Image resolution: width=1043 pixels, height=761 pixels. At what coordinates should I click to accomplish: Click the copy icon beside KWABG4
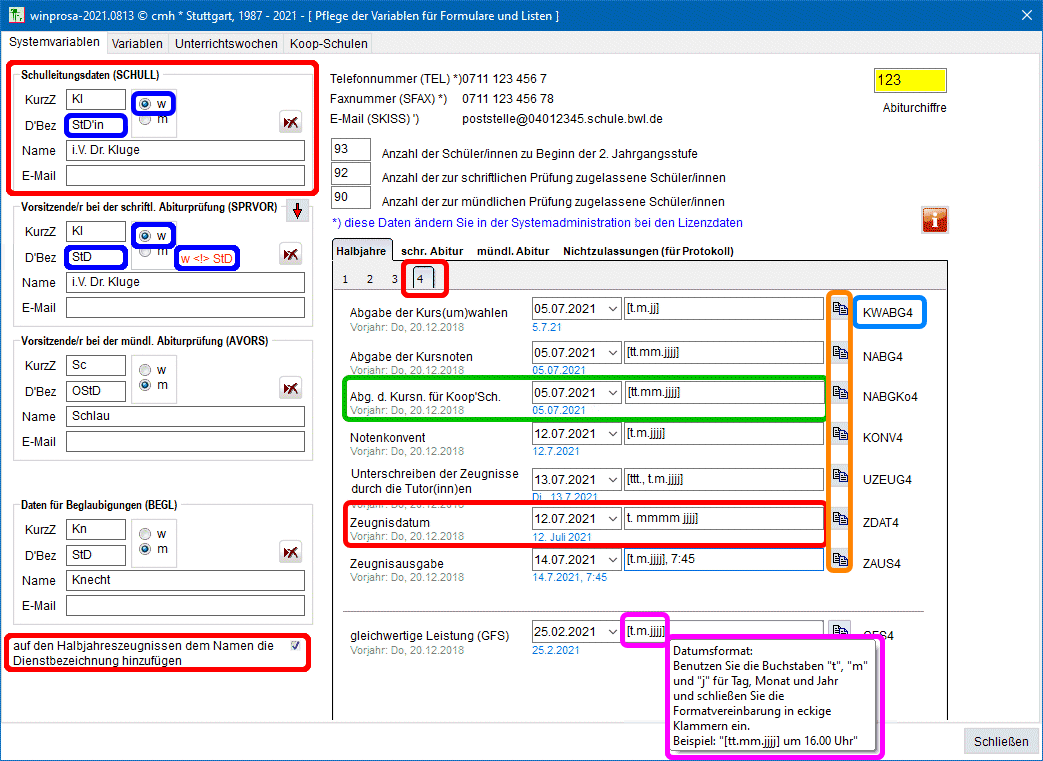pos(840,309)
